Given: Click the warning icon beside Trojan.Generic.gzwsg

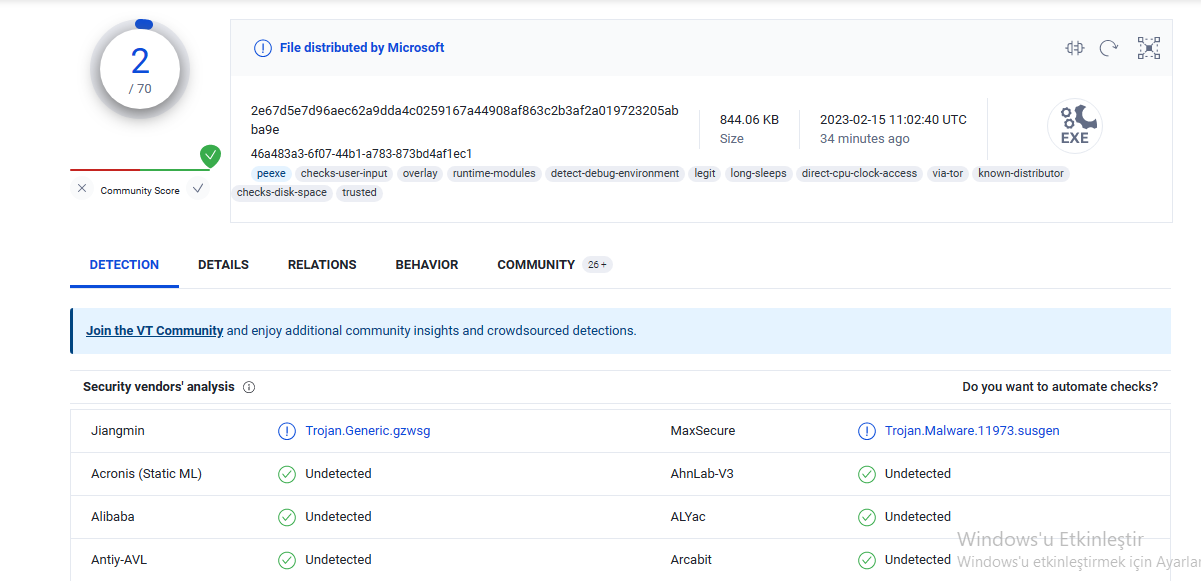Looking at the screenshot, I should click(x=287, y=431).
